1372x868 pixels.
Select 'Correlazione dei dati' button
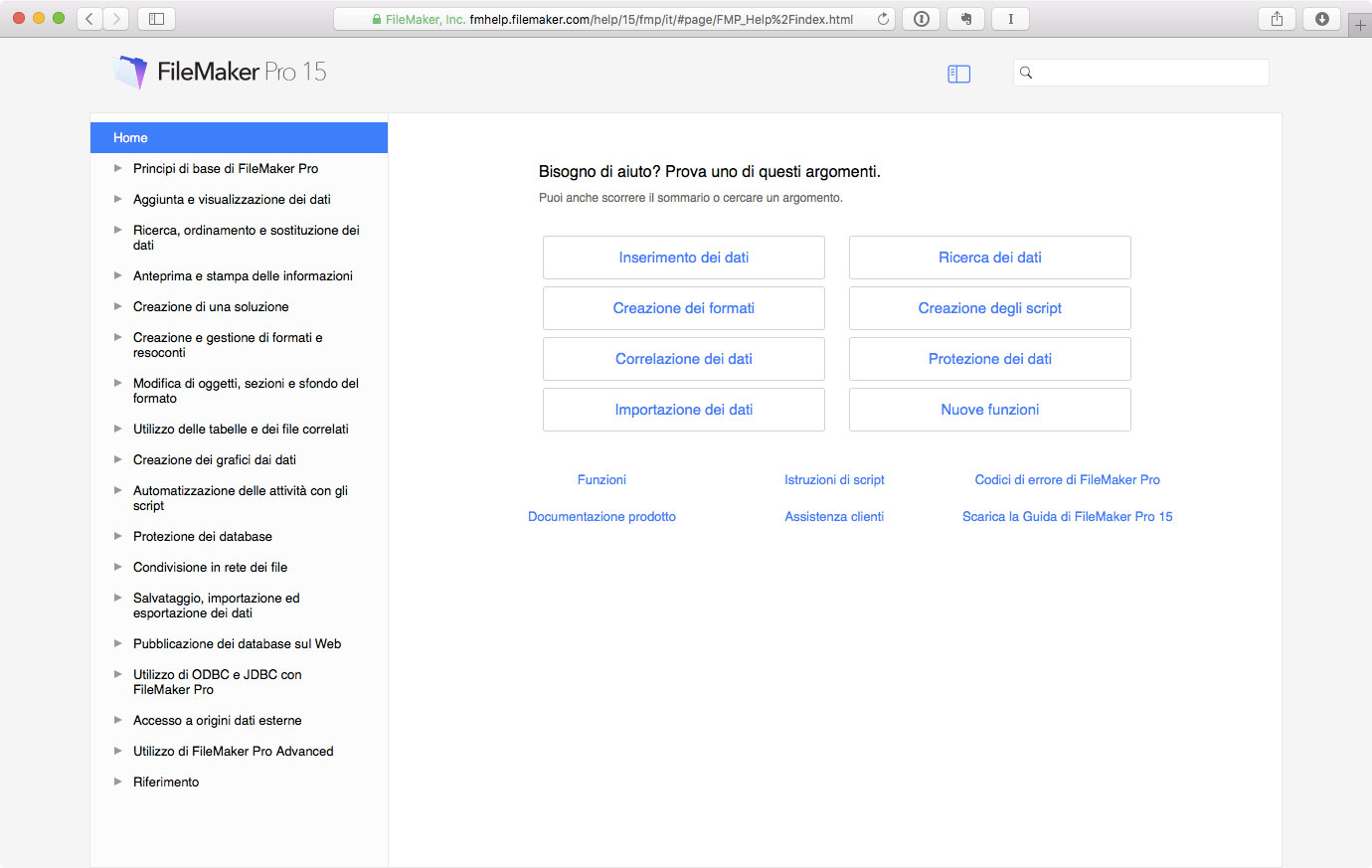point(684,359)
